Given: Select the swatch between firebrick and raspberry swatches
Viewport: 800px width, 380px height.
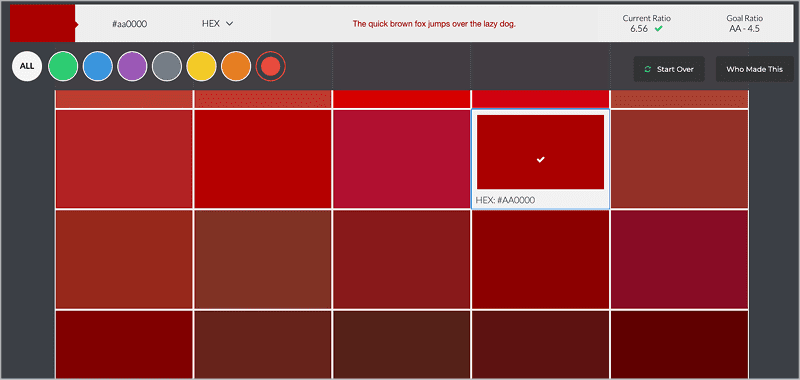Looking at the screenshot, I should [262, 159].
